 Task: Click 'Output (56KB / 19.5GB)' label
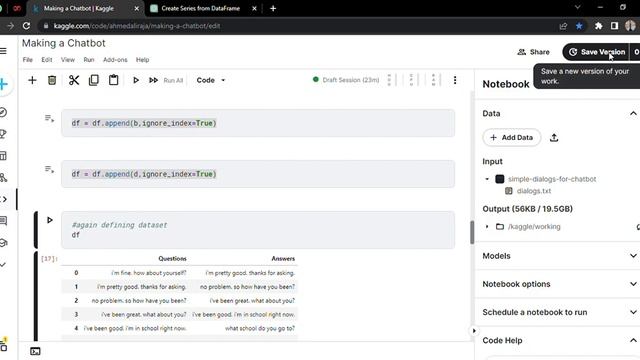527,209
